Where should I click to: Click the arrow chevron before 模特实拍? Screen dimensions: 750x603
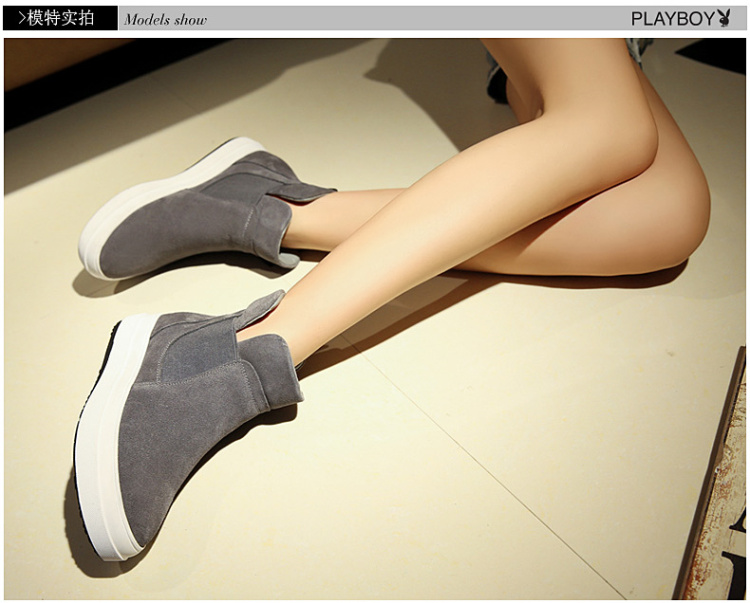(22, 18)
